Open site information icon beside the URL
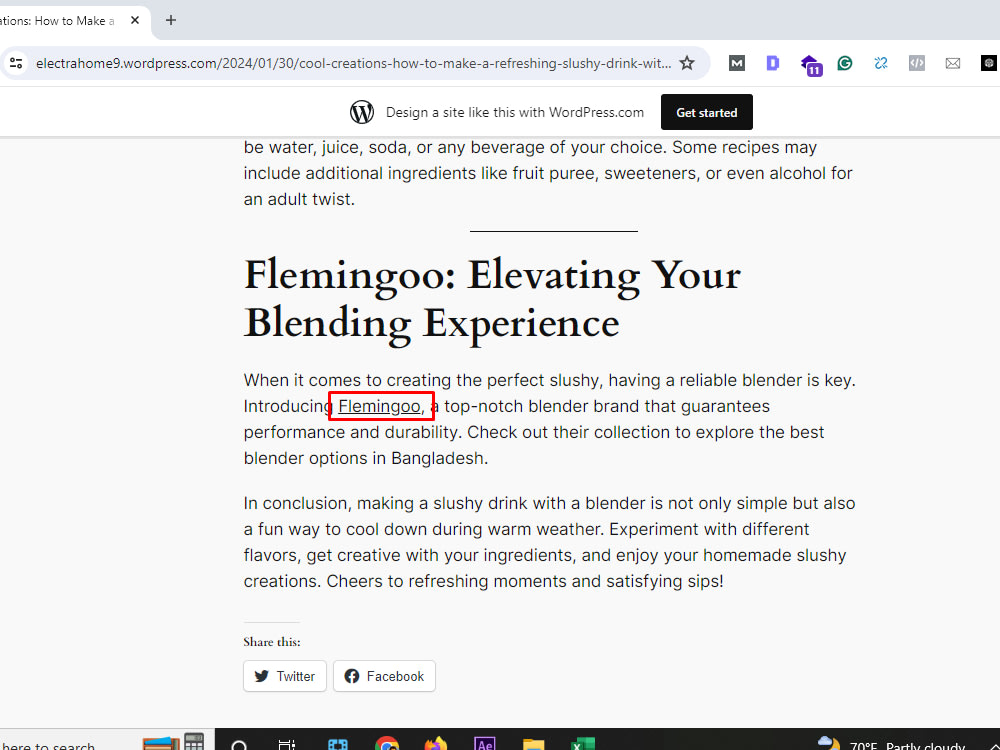This screenshot has height=750, width=1000. [16, 63]
